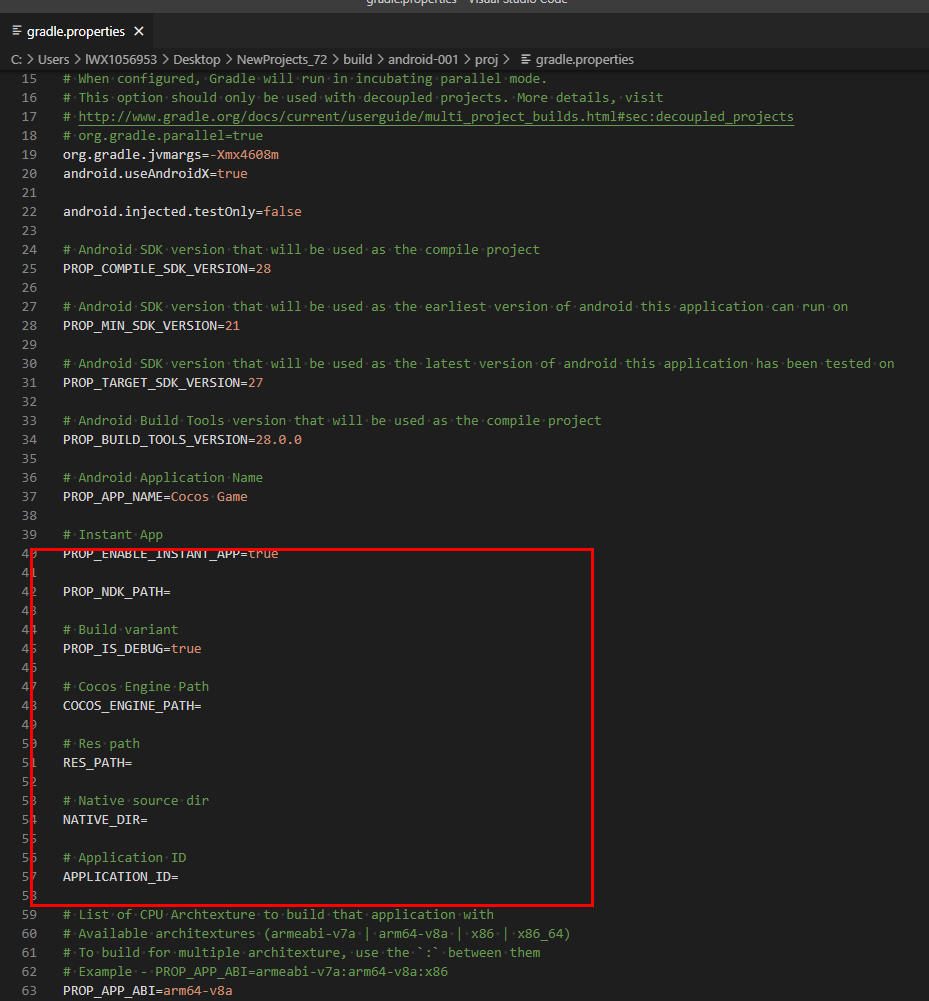Open the "build" breadcrumb dropdown
Screen dimensions: 929x1001
click(x=357, y=59)
